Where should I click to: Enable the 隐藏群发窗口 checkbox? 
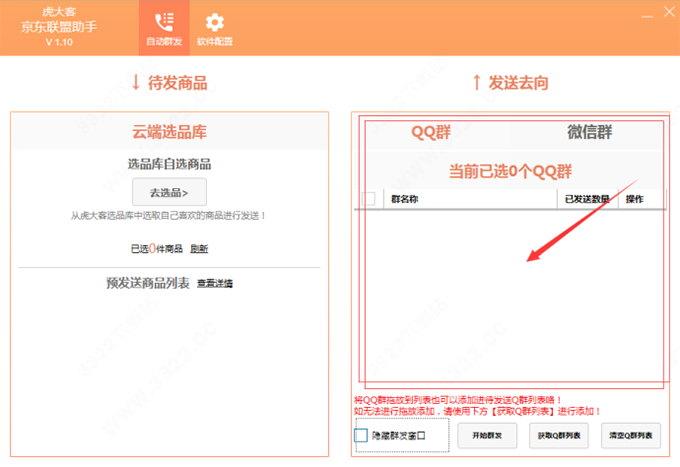[361, 435]
